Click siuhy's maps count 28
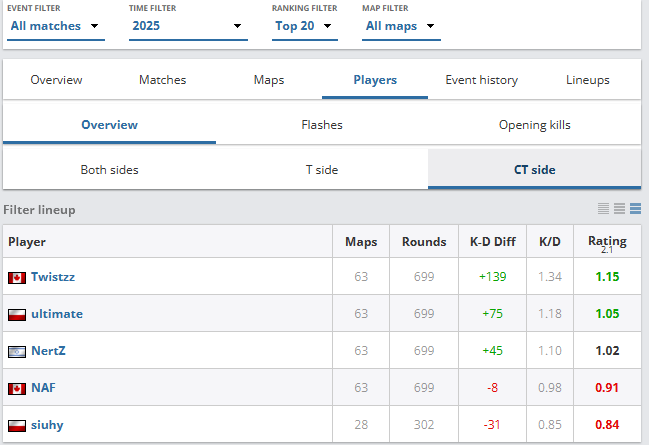 361,425
